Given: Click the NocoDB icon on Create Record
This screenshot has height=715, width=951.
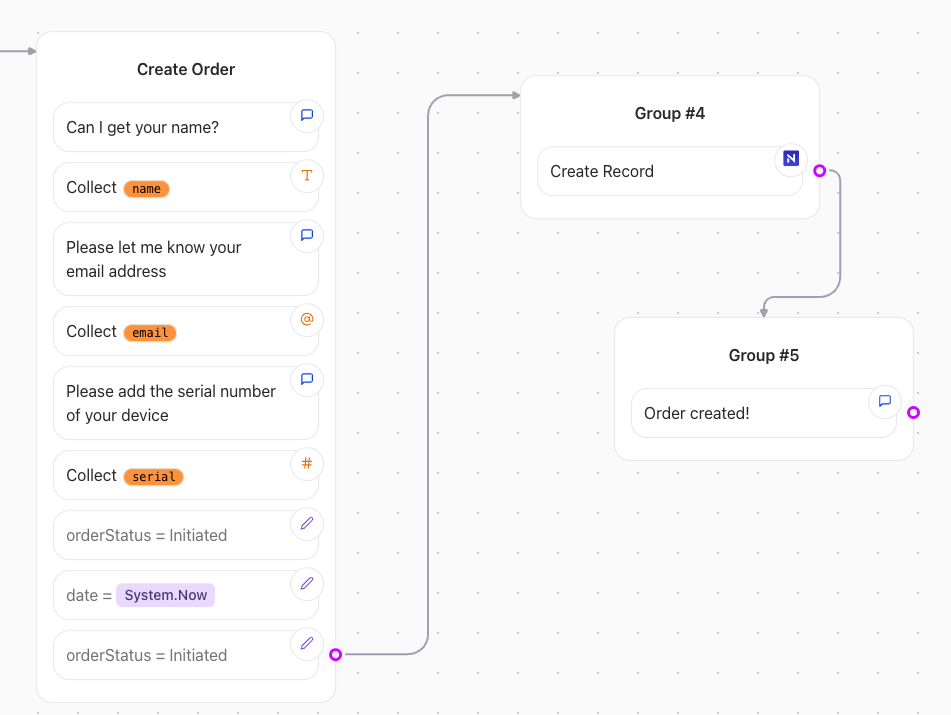Looking at the screenshot, I should point(791,159).
